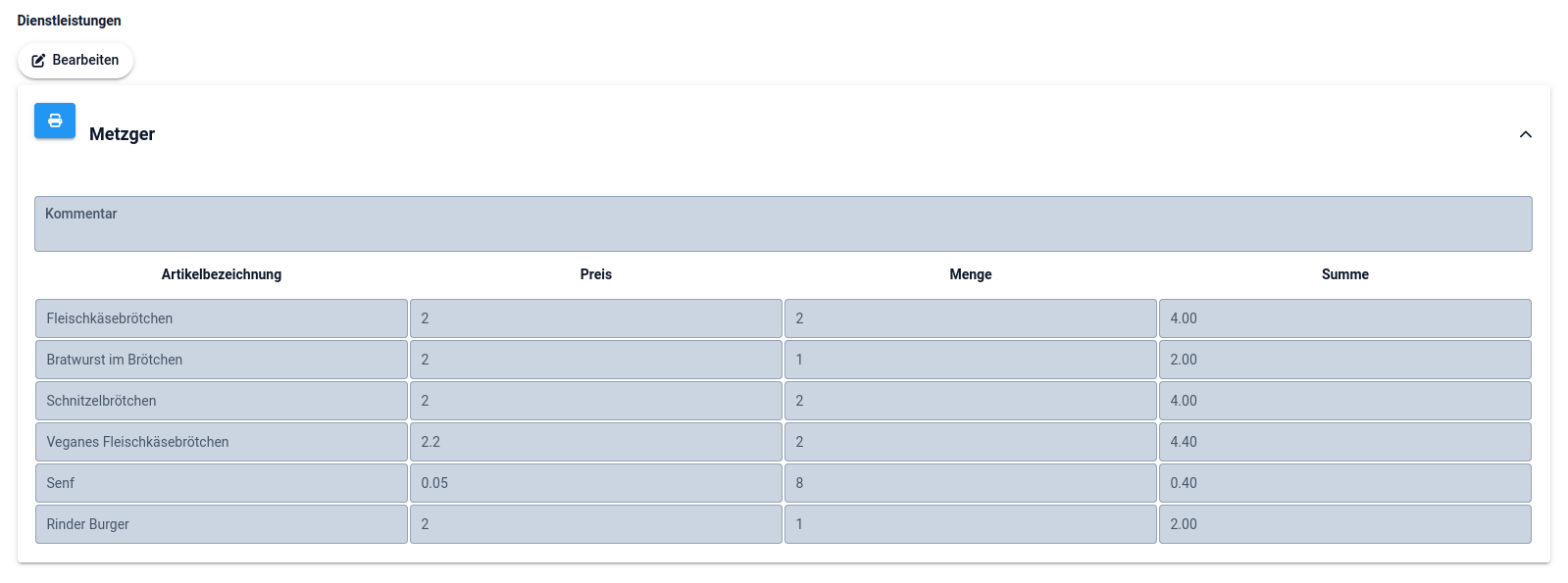Select the Fleischkäsebrötchen Menge field
The height and width of the screenshot is (583, 1568).
coord(971,318)
